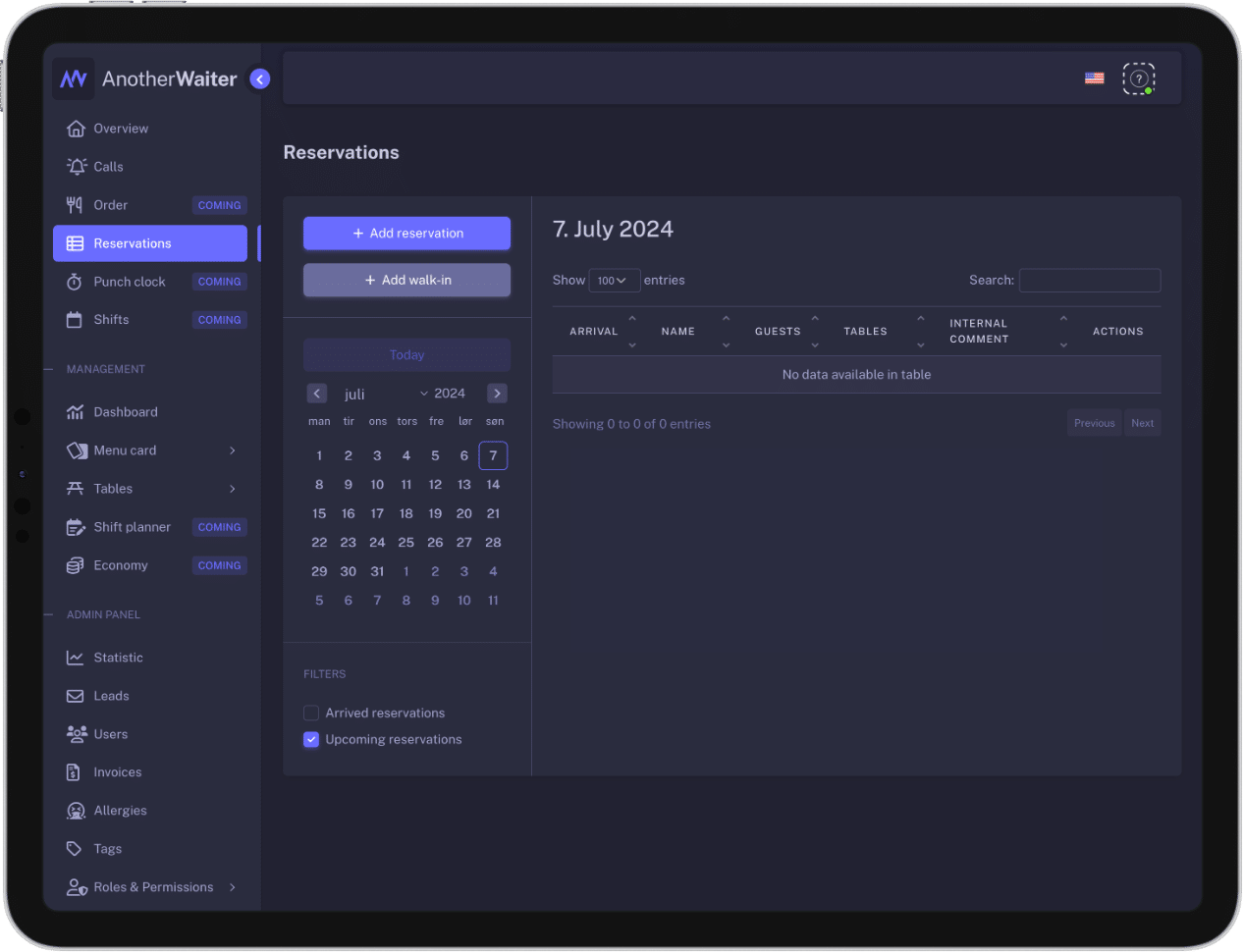Go to previous month in calendar
The width and height of the screenshot is (1243, 952).
[316, 394]
